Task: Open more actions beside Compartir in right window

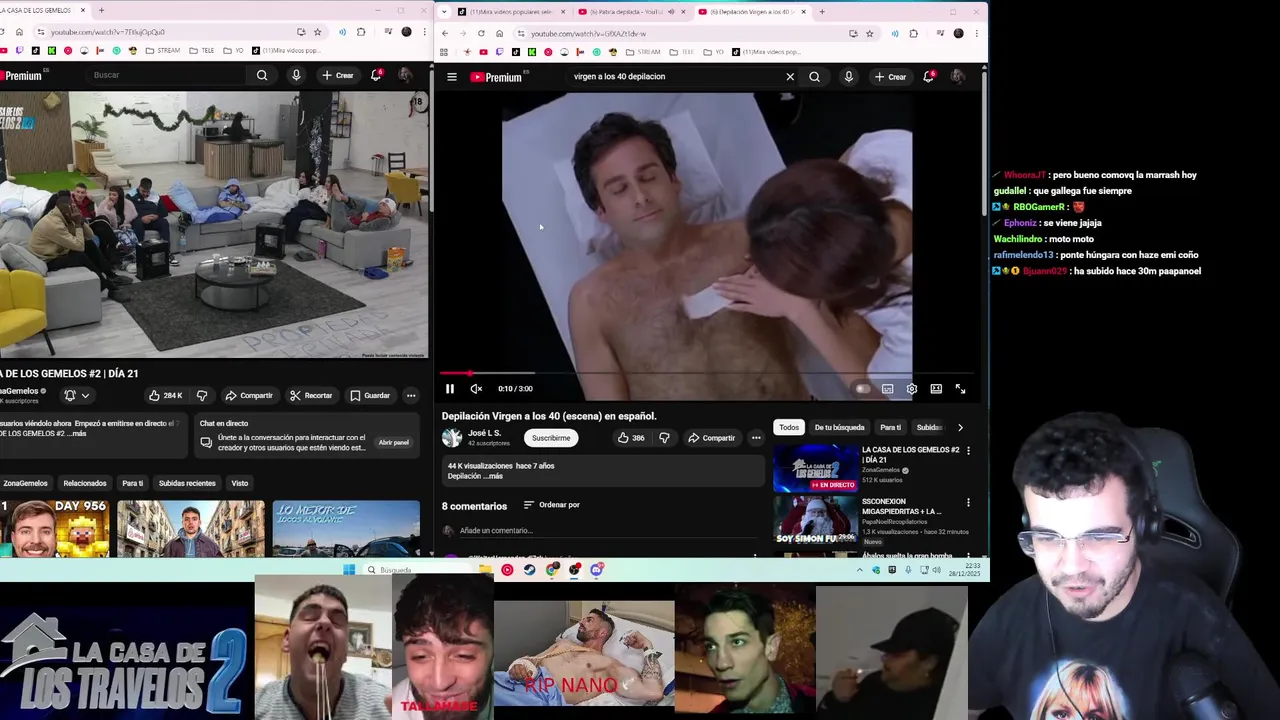Action: click(756, 438)
